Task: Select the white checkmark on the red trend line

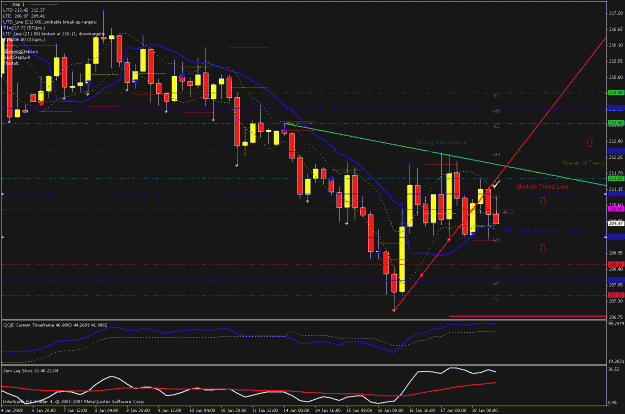Action: [496, 185]
